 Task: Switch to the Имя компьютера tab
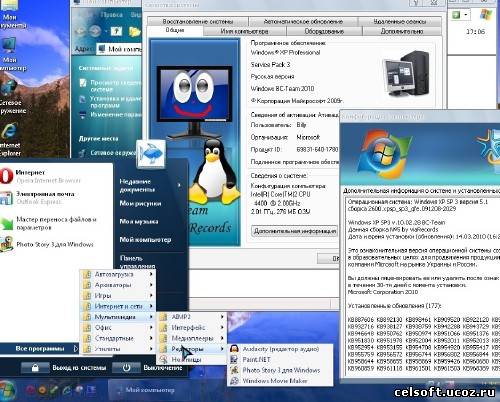tap(244, 31)
